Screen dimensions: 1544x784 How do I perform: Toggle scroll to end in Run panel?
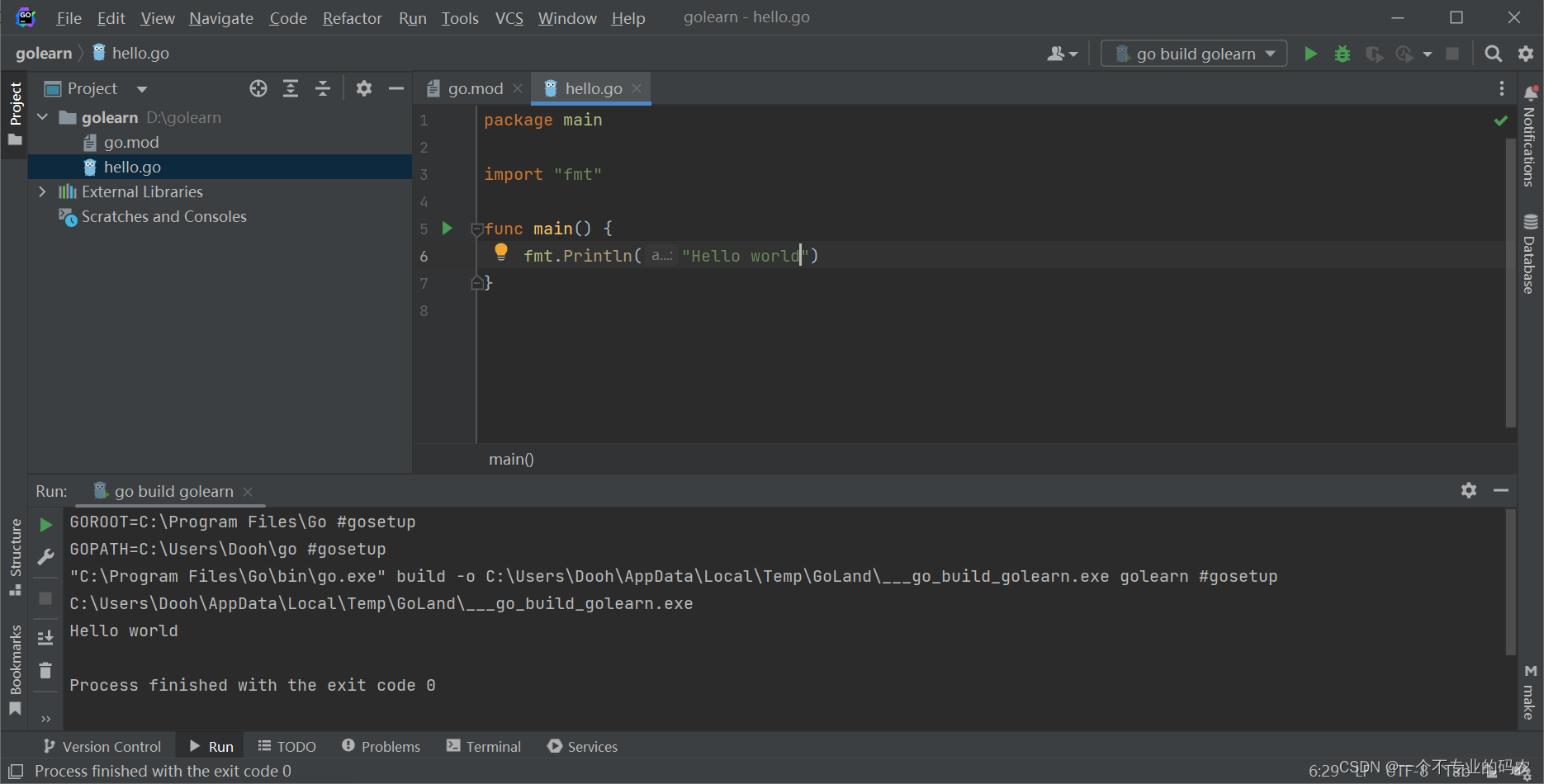pyautogui.click(x=45, y=637)
